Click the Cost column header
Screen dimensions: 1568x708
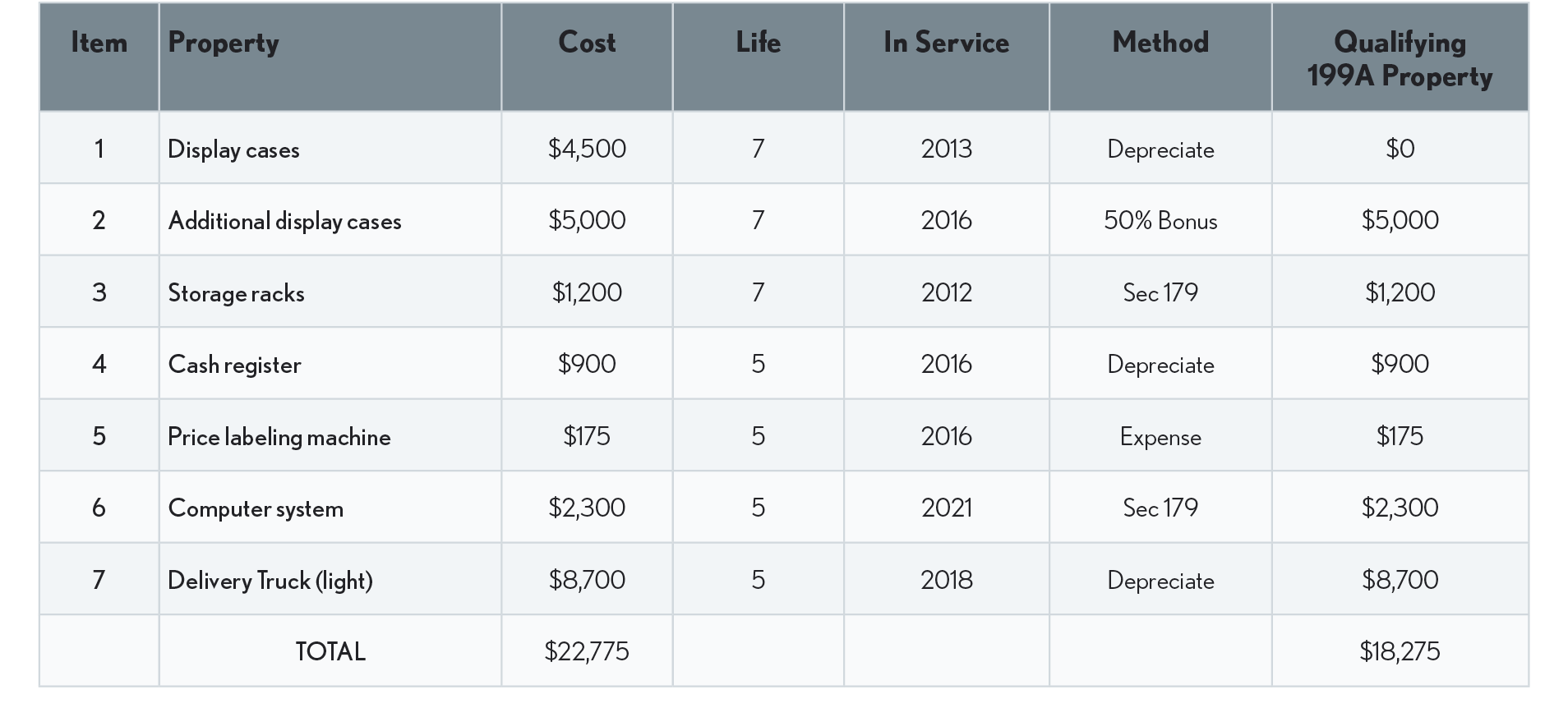pos(587,43)
